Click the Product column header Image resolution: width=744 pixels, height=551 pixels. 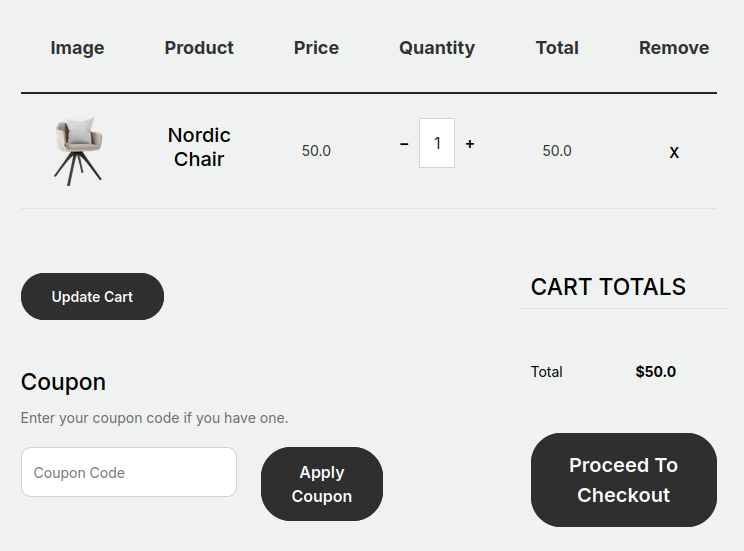pos(199,48)
